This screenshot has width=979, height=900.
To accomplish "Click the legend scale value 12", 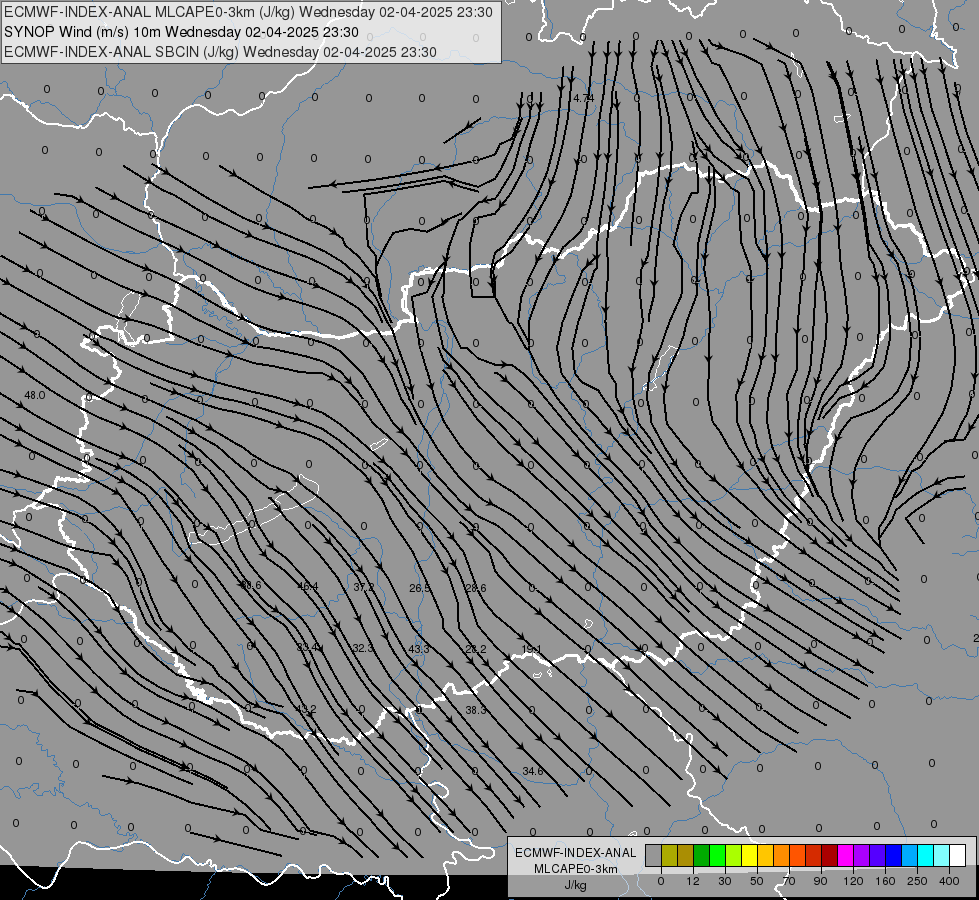I will 692,881.
